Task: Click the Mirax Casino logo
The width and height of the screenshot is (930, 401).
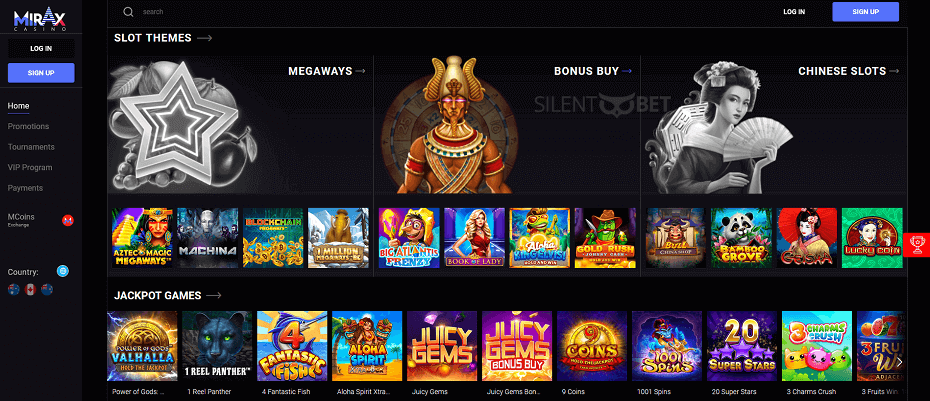Action: [41, 20]
